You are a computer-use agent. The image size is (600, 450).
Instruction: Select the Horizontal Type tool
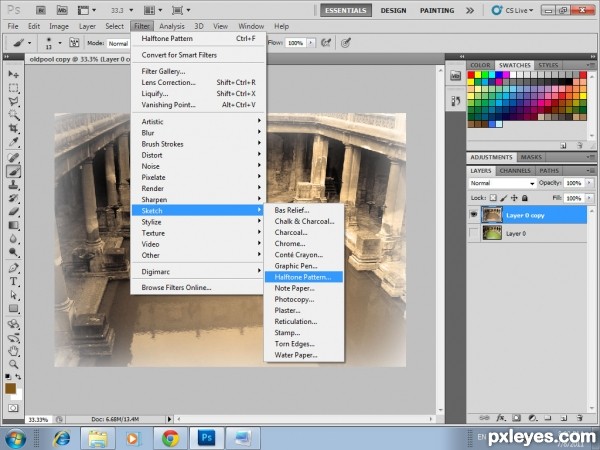pyautogui.click(x=13, y=282)
